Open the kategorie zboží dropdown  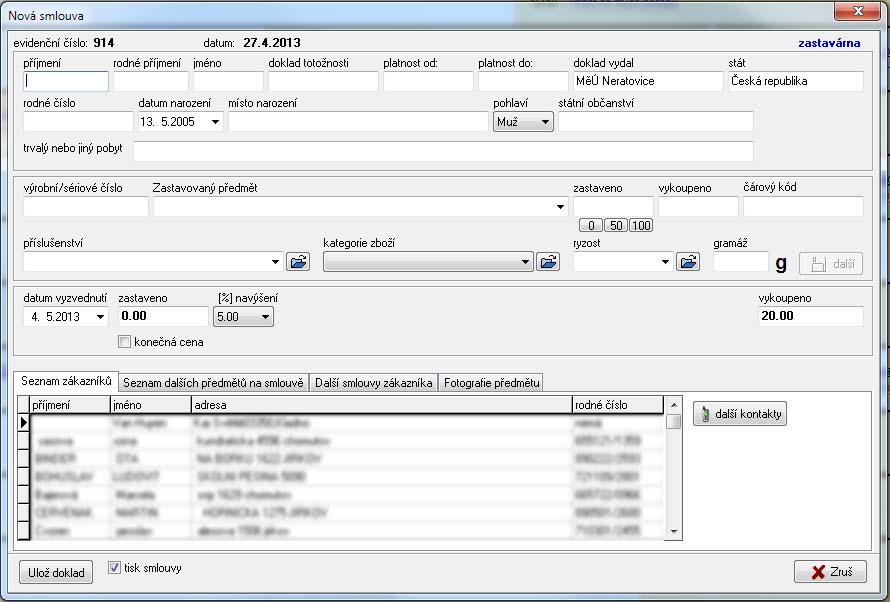pyautogui.click(x=428, y=262)
